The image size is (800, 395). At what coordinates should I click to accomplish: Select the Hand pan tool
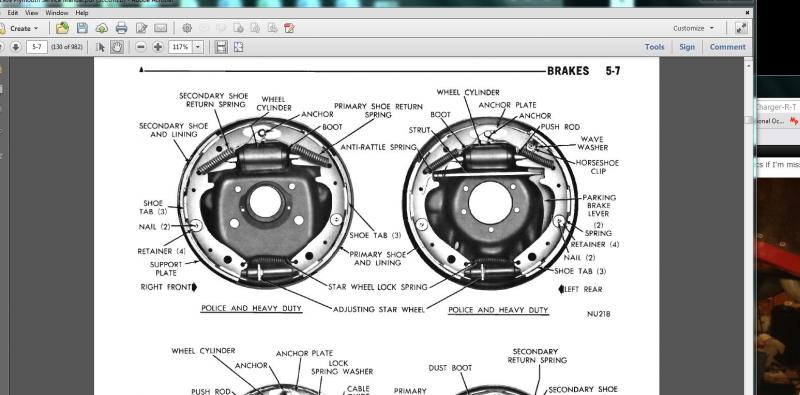(x=117, y=47)
